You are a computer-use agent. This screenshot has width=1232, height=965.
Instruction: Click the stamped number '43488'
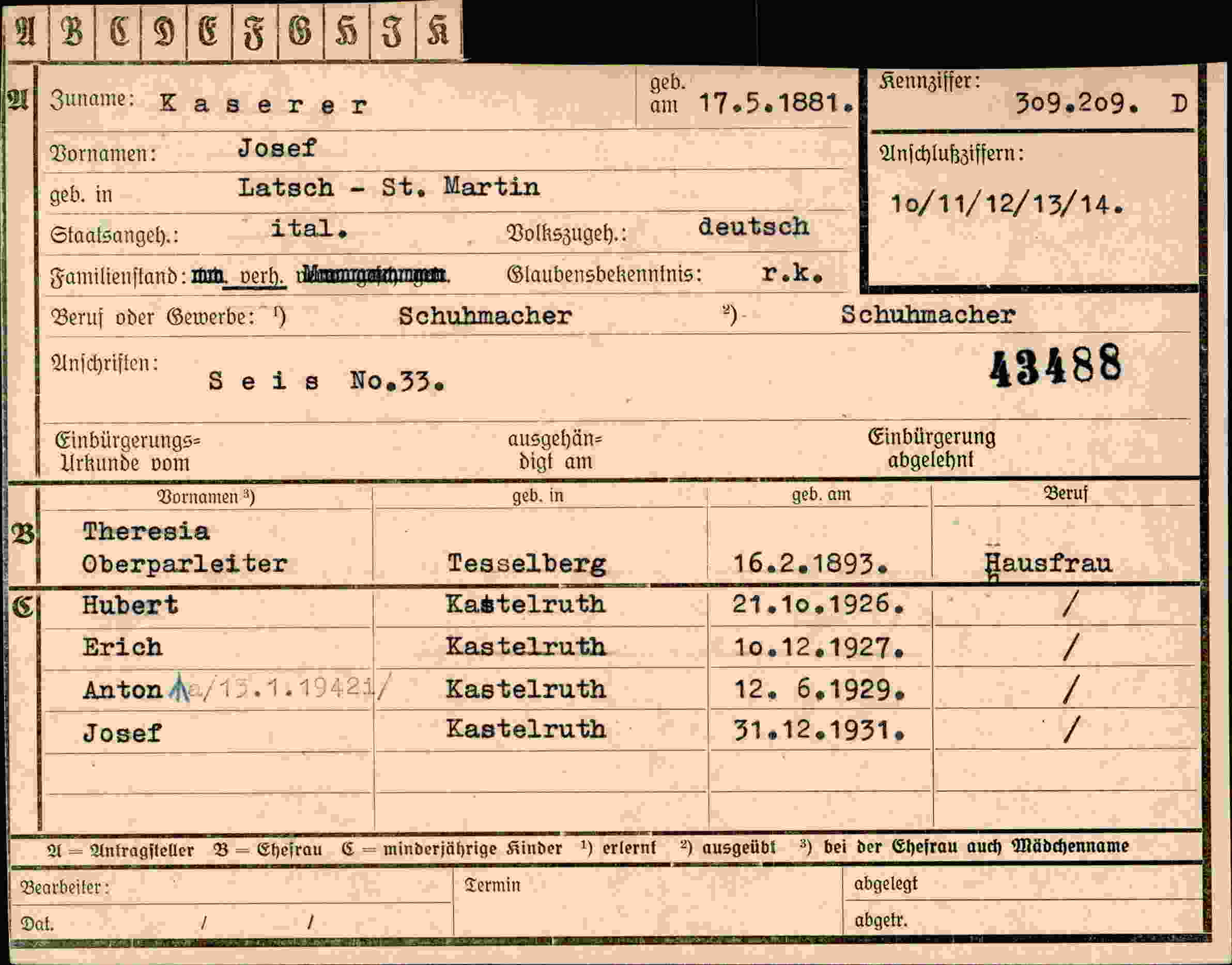(1055, 366)
